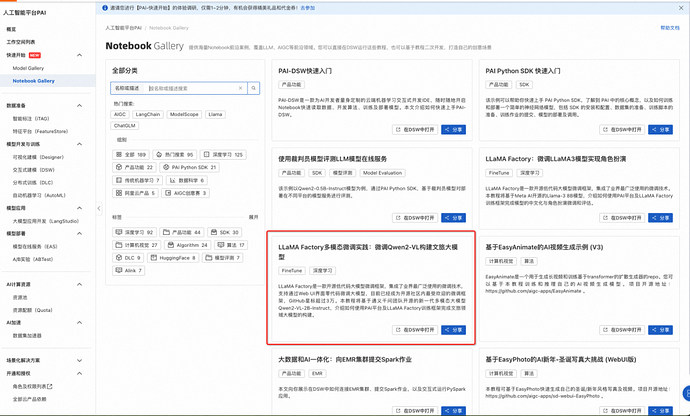Open Model Gallery in the sidebar
Image resolution: width=690 pixels, height=416 pixels.
point(28,68)
